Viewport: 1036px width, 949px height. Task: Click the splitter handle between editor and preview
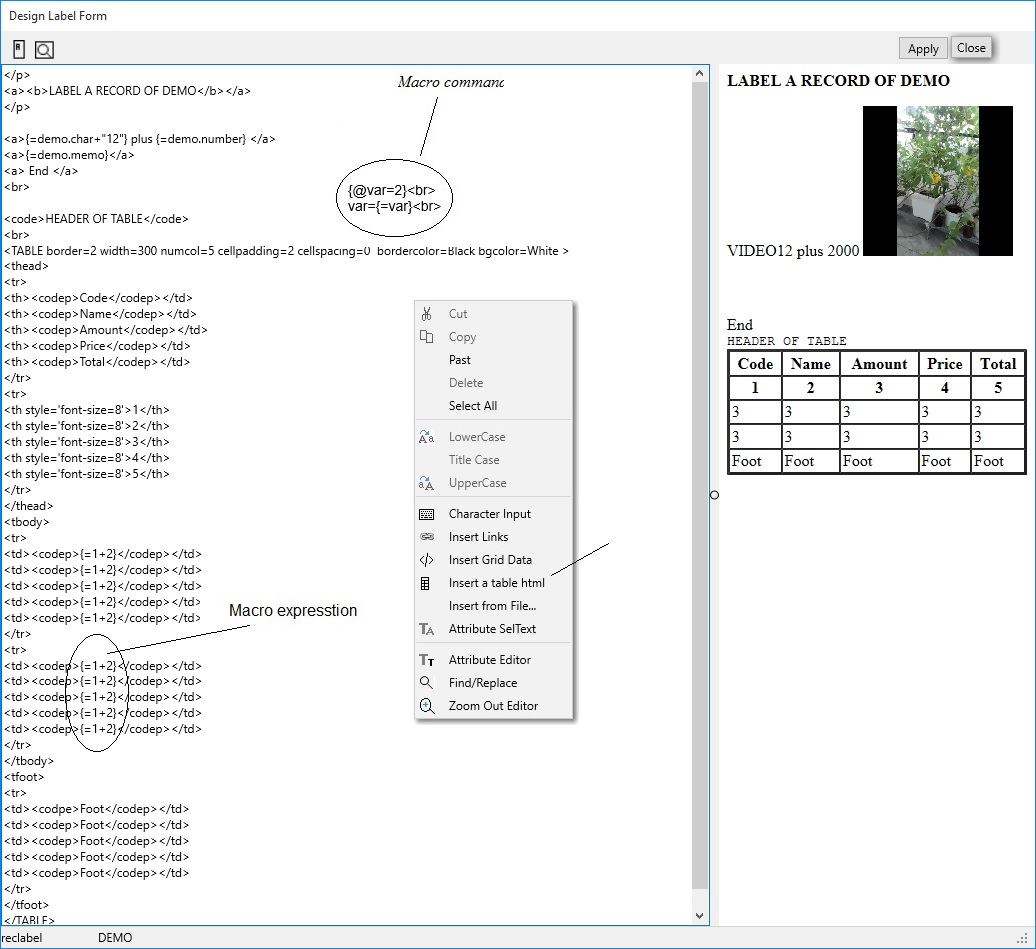pyautogui.click(x=714, y=495)
